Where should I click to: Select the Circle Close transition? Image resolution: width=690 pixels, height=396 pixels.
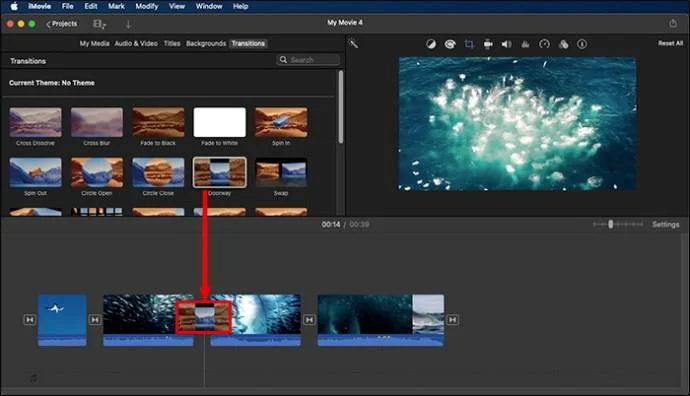[x=158, y=172]
